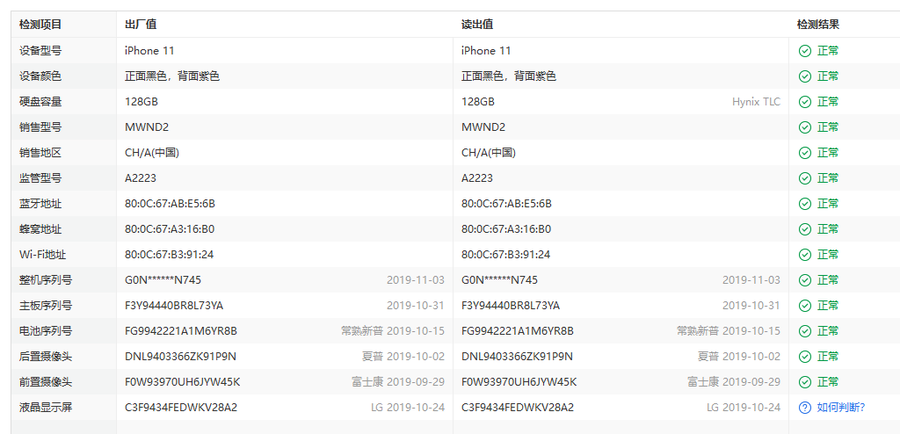Click factory front camera serial F0W93970UH6JYW45K

183,382
